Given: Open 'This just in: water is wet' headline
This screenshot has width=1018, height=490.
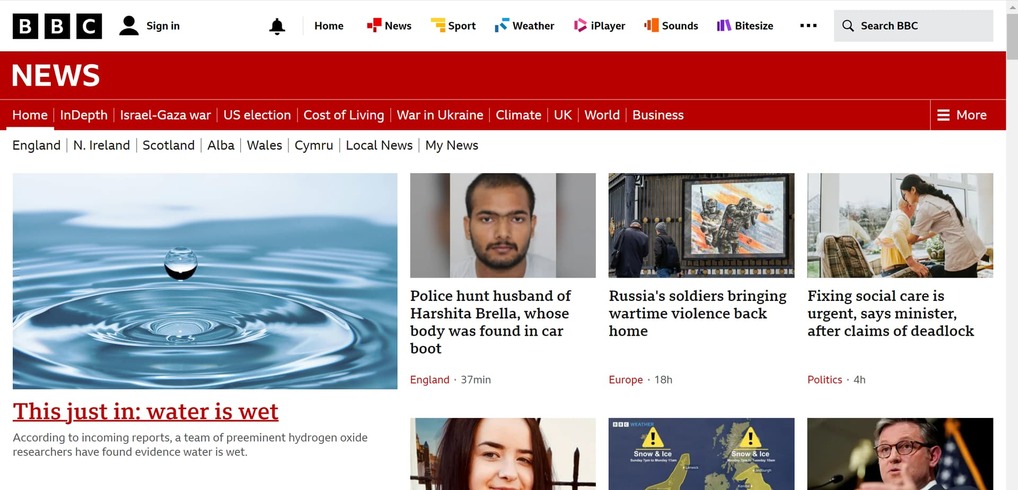Looking at the screenshot, I should [145, 411].
